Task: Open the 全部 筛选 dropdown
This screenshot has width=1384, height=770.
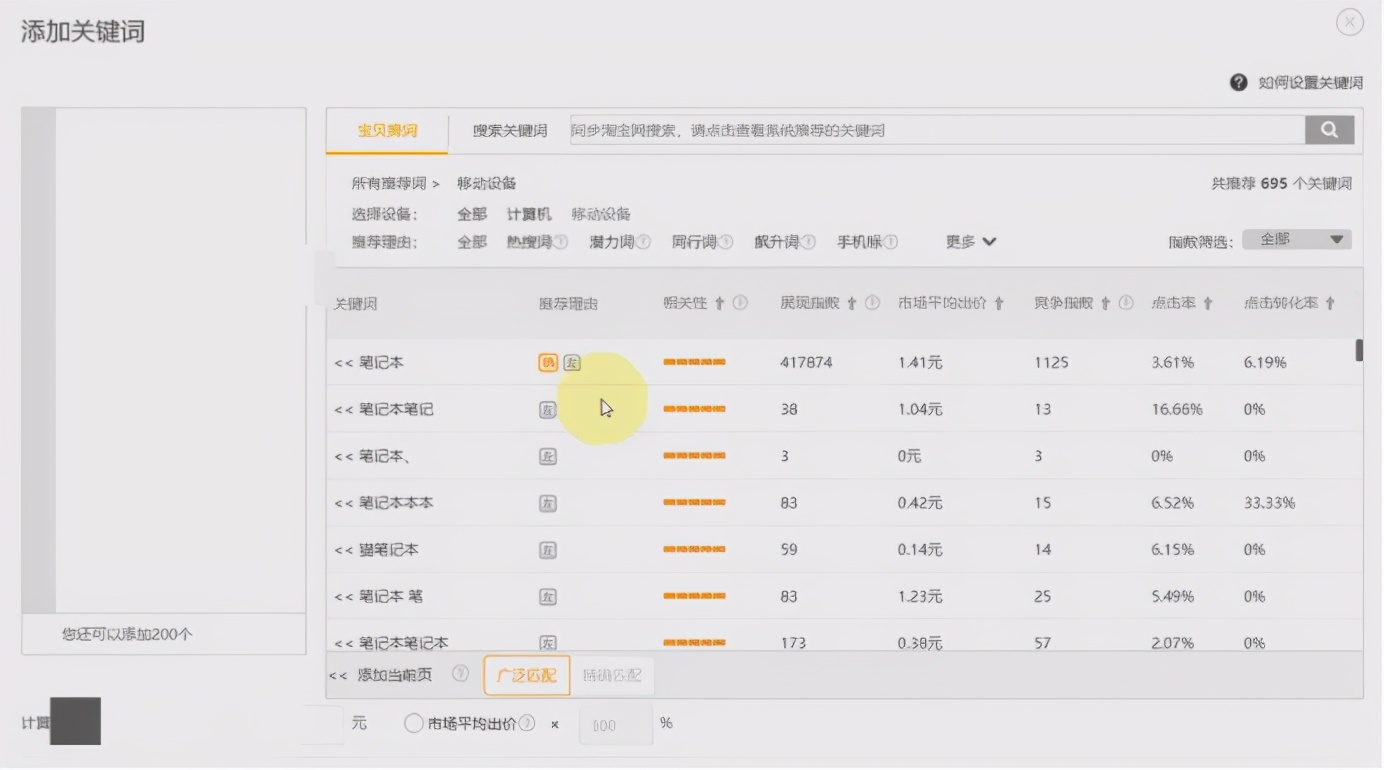Action: [x=1296, y=239]
